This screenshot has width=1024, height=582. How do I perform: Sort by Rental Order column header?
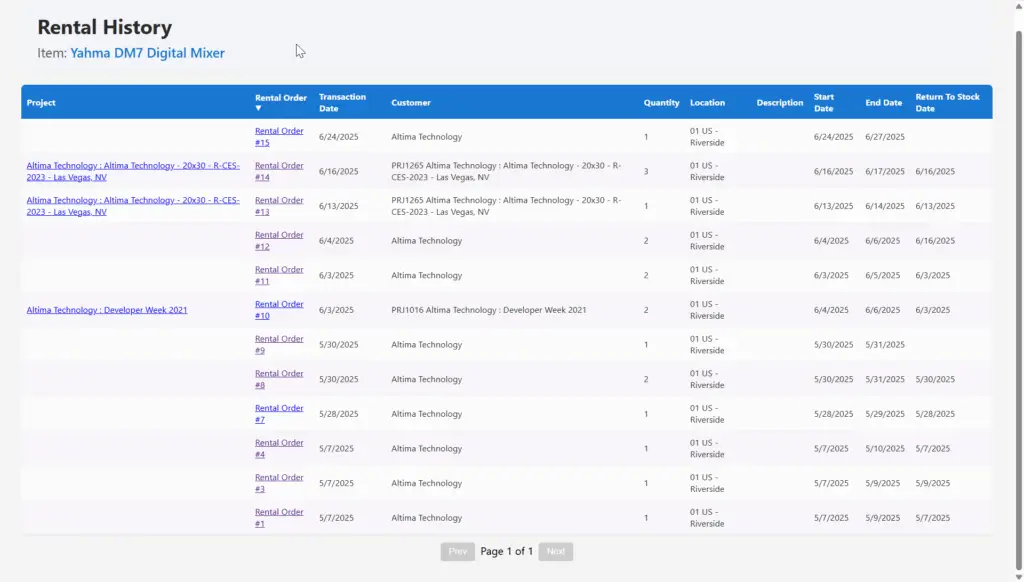[x=280, y=98]
